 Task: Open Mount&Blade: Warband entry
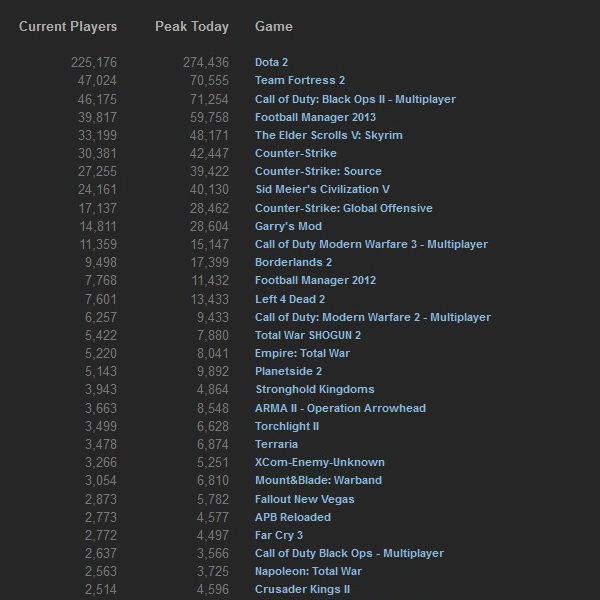(318, 480)
